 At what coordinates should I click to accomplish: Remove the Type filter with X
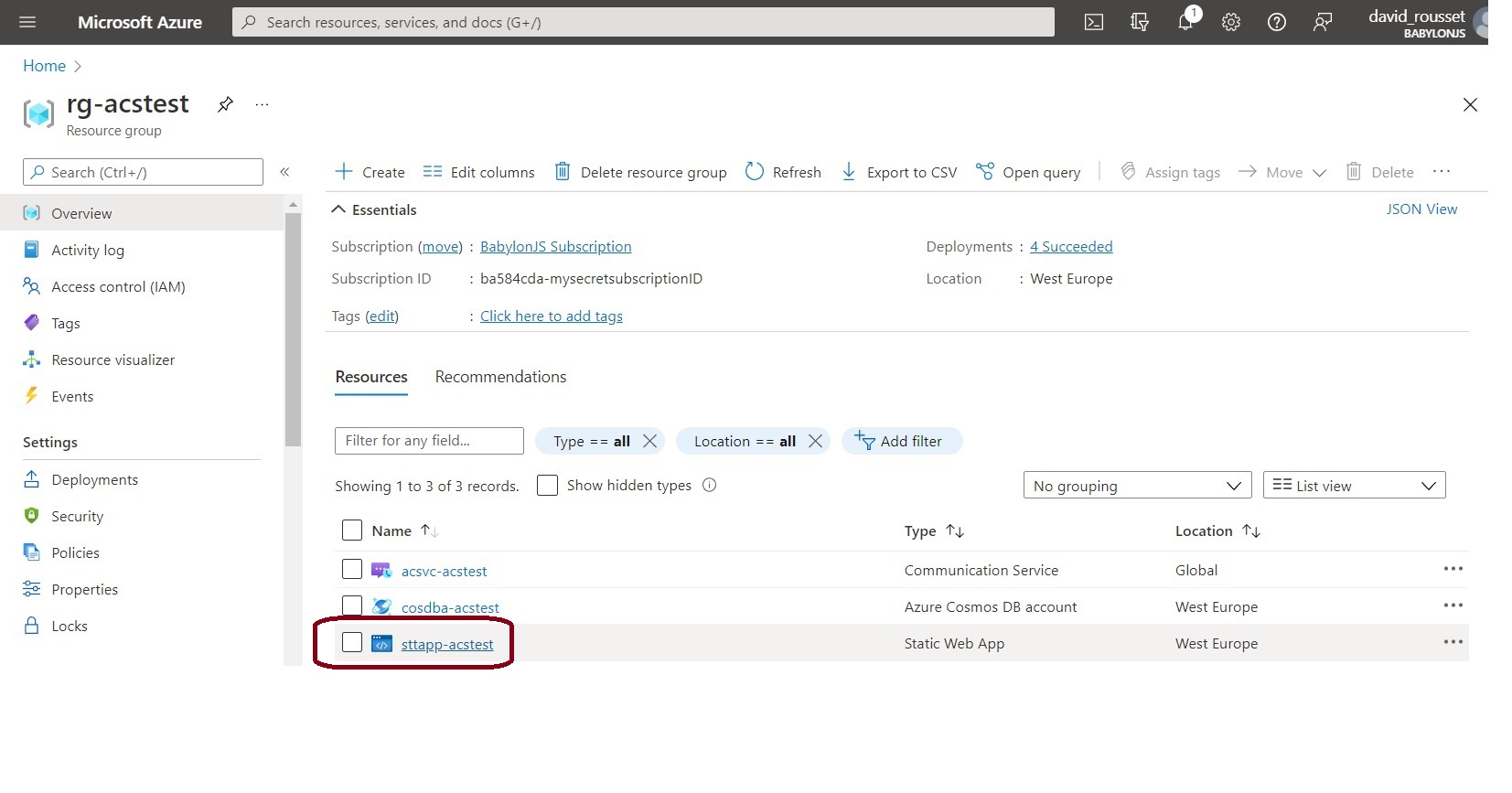[x=650, y=441]
